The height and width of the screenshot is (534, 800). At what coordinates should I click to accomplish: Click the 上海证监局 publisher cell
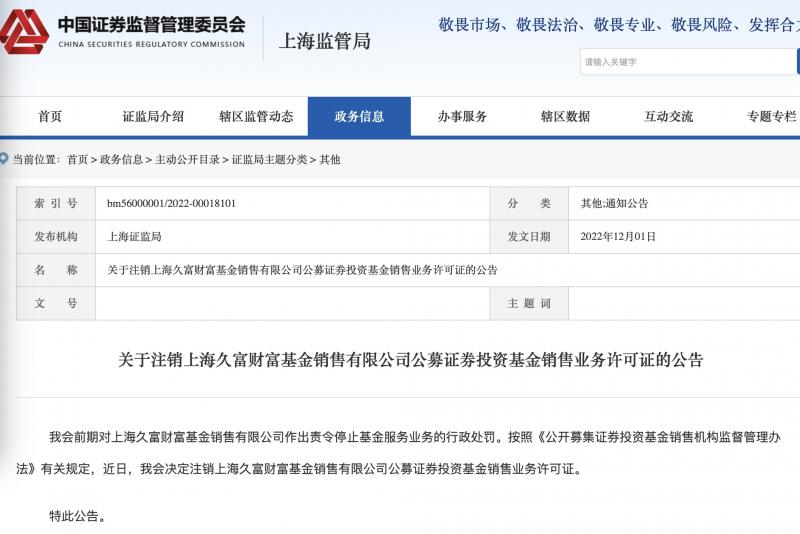tap(134, 237)
